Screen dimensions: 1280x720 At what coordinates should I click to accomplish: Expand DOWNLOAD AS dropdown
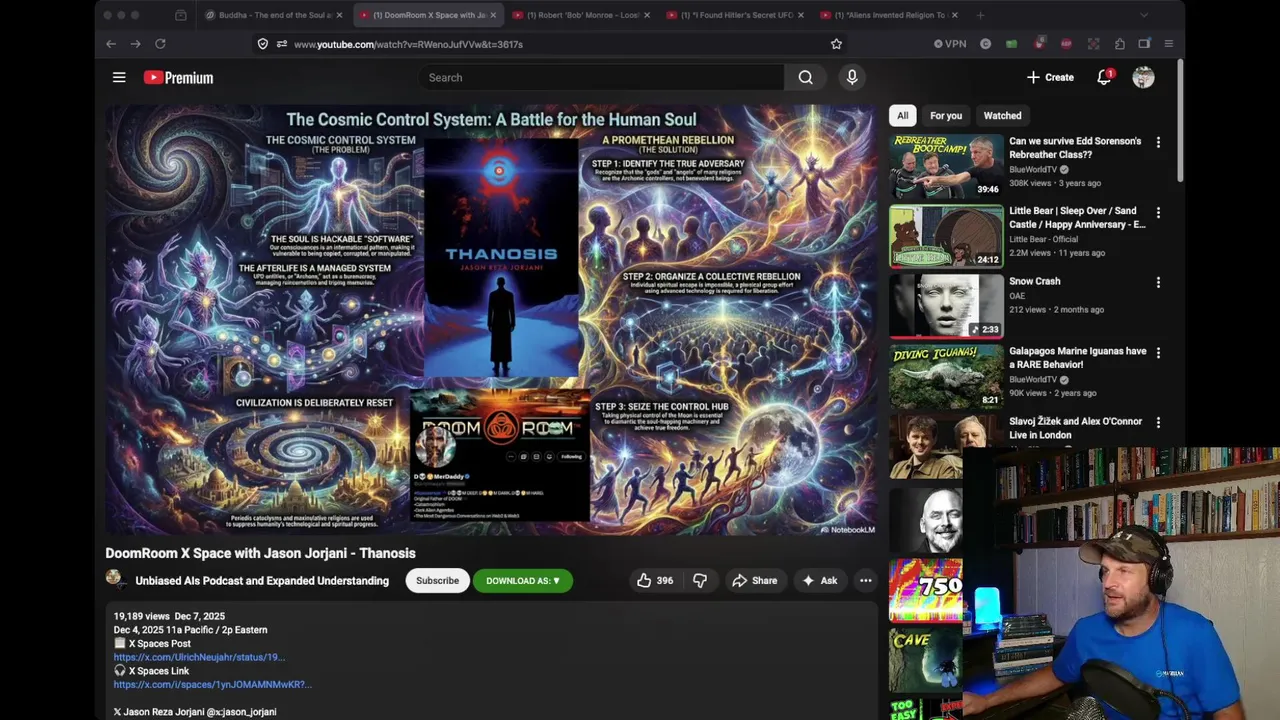523,580
